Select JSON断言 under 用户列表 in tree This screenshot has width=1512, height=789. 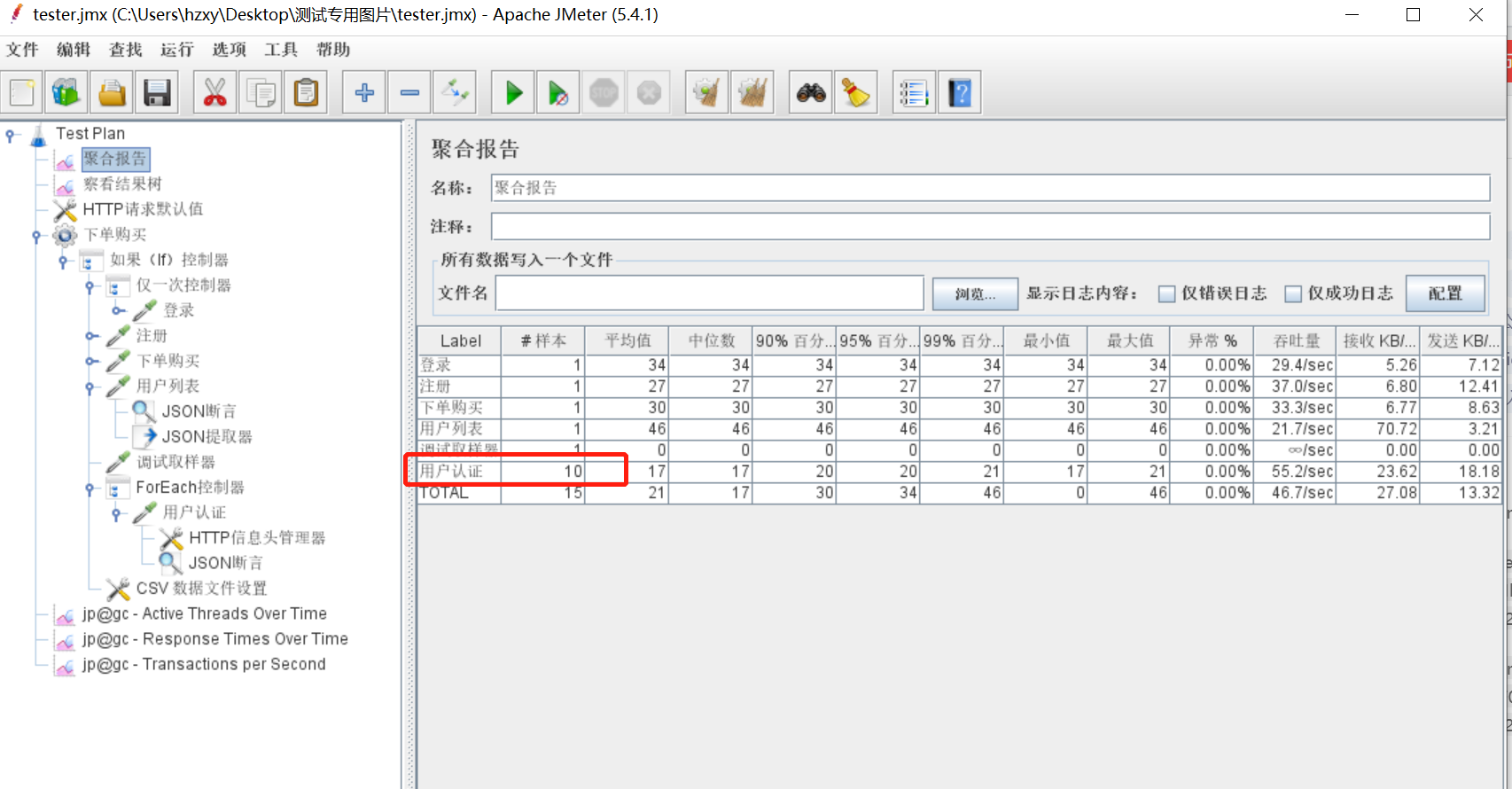[x=199, y=412]
